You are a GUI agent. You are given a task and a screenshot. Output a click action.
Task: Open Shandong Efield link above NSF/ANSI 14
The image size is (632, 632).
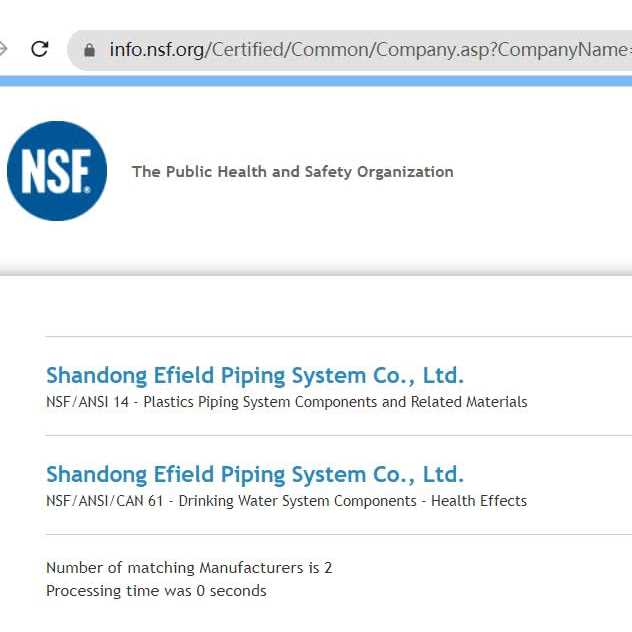coord(255,376)
